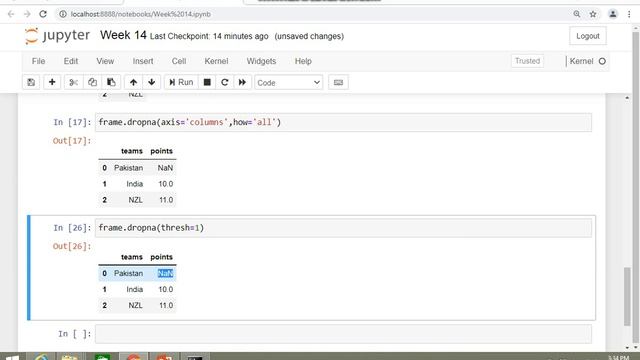Open the command palette keyboard icon
Screen dimensions: 640x360
coord(338,82)
